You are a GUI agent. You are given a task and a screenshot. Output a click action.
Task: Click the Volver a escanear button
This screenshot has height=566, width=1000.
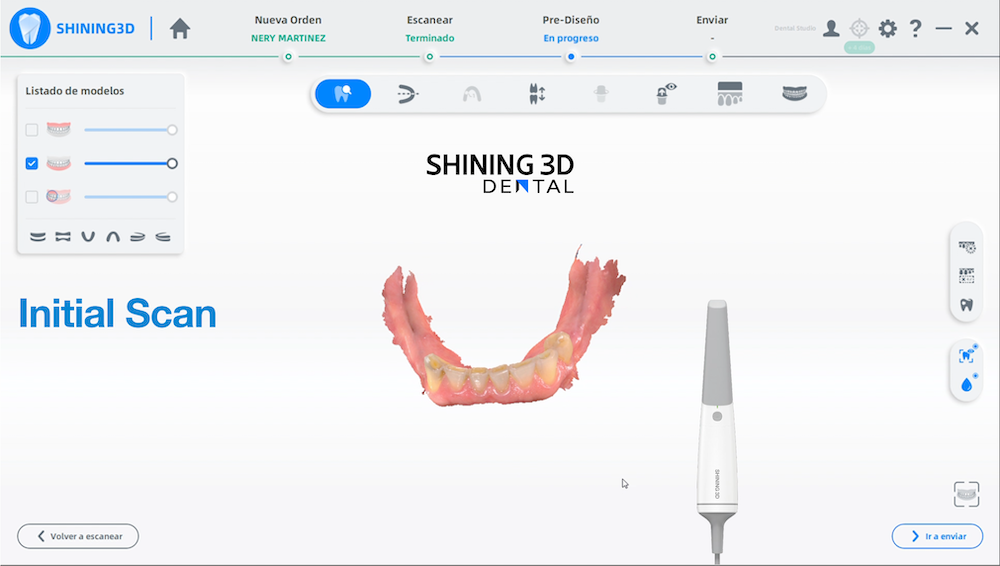pyautogui.click(x=78, y=536)
